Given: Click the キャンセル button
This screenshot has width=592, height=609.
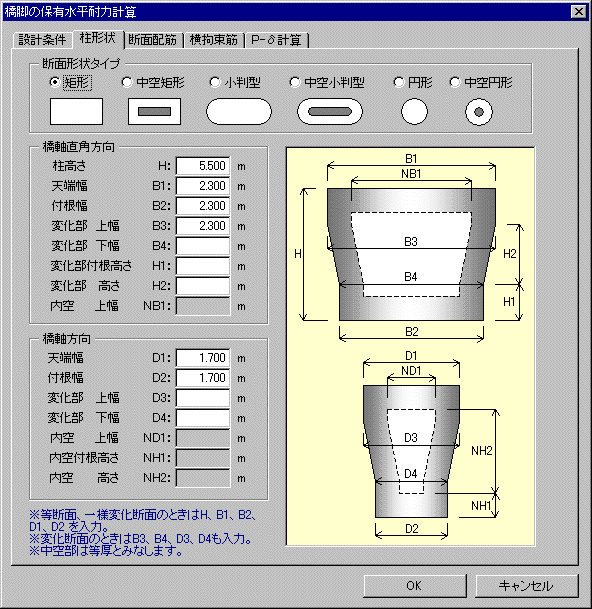Looking at the screenshot, I should click(x=527, y=586).
